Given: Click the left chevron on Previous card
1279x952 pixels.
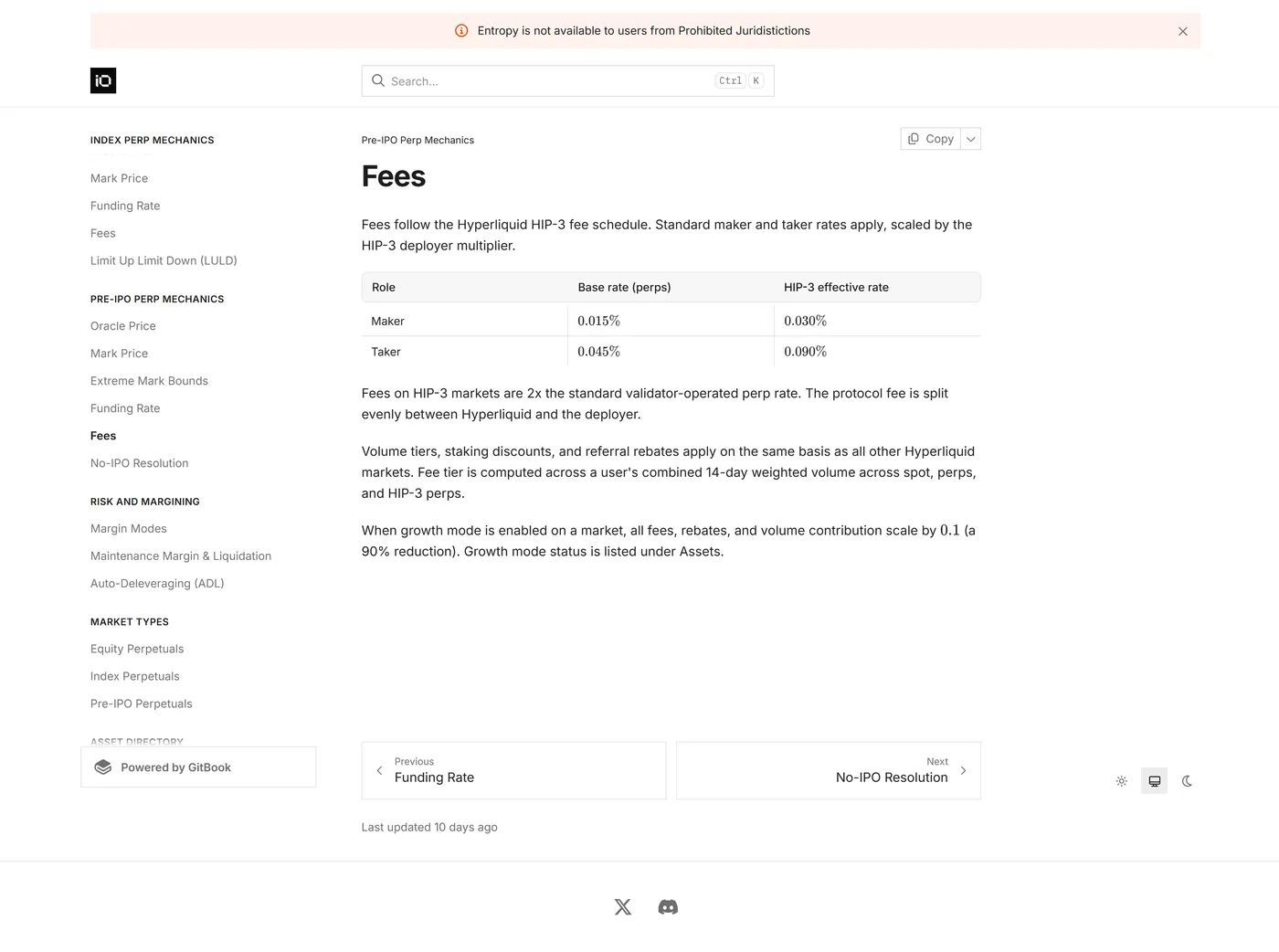Looking at the screenshot, I should point(379,771).
